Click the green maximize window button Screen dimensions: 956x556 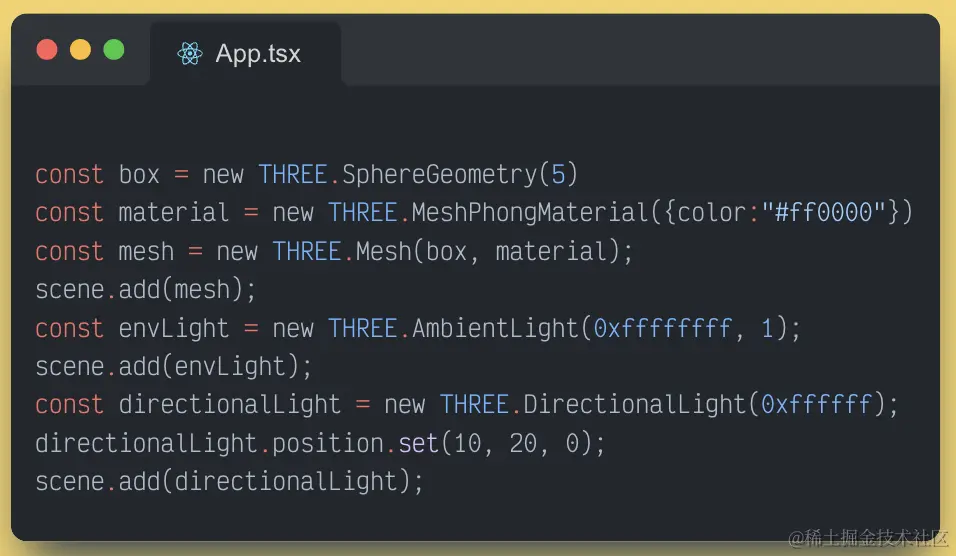(x=114, y=49)
